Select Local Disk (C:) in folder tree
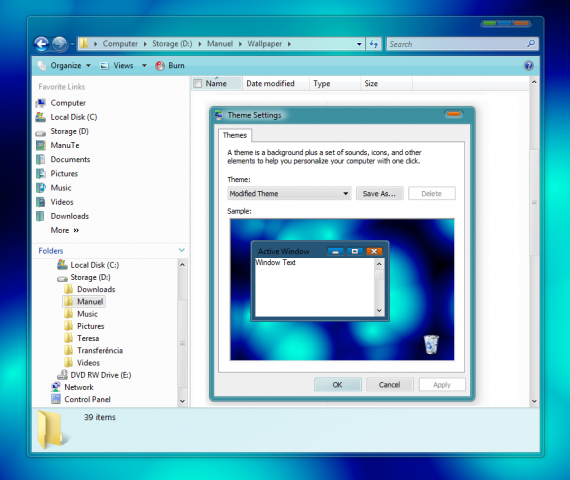570x480 pixels. tap(95, 265)
